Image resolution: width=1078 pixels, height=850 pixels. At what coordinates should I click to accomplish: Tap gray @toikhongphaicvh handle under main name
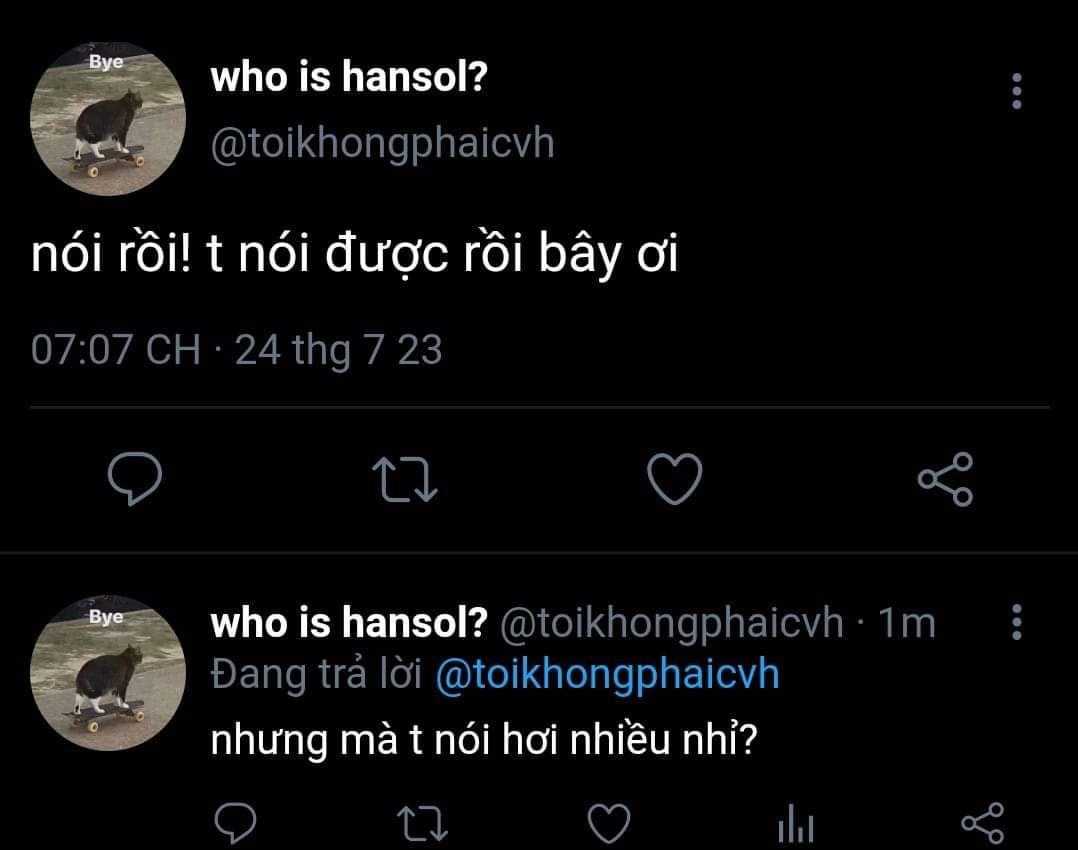point(381,144)
